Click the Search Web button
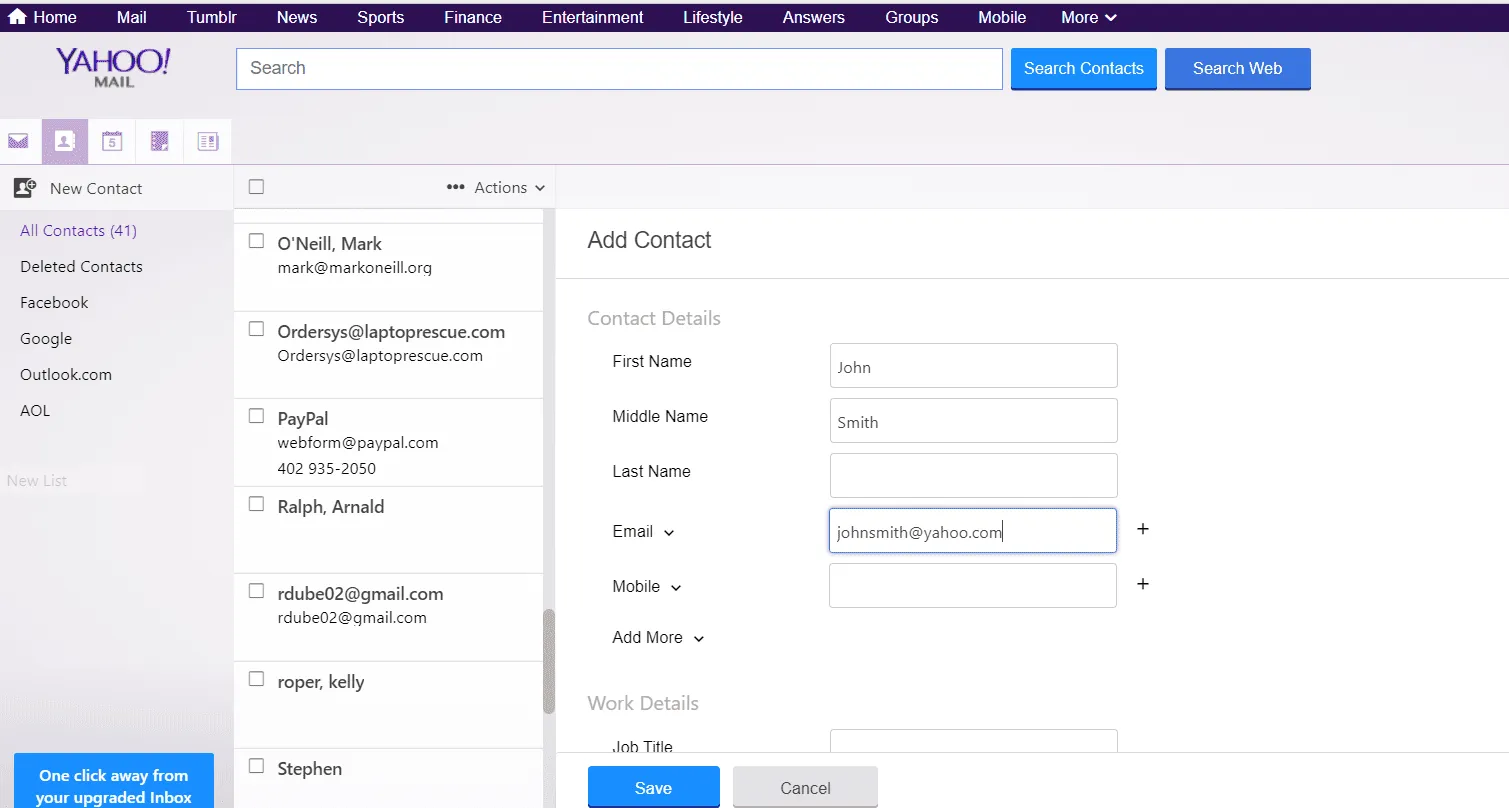 [1238, 69]
